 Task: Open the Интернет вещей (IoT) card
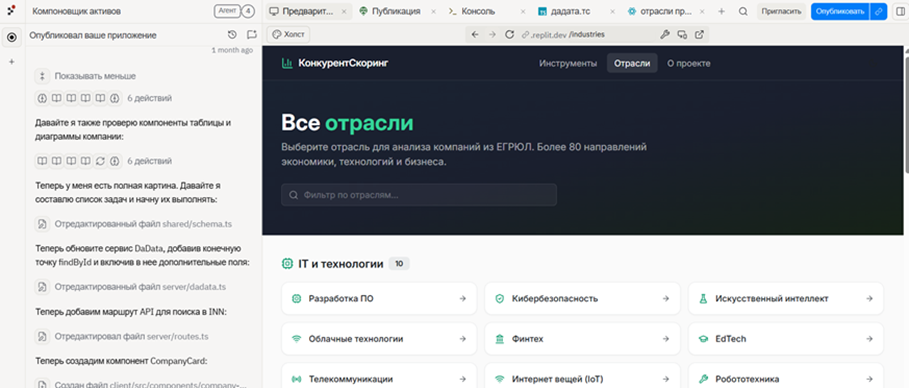click(x=582, y=375)
